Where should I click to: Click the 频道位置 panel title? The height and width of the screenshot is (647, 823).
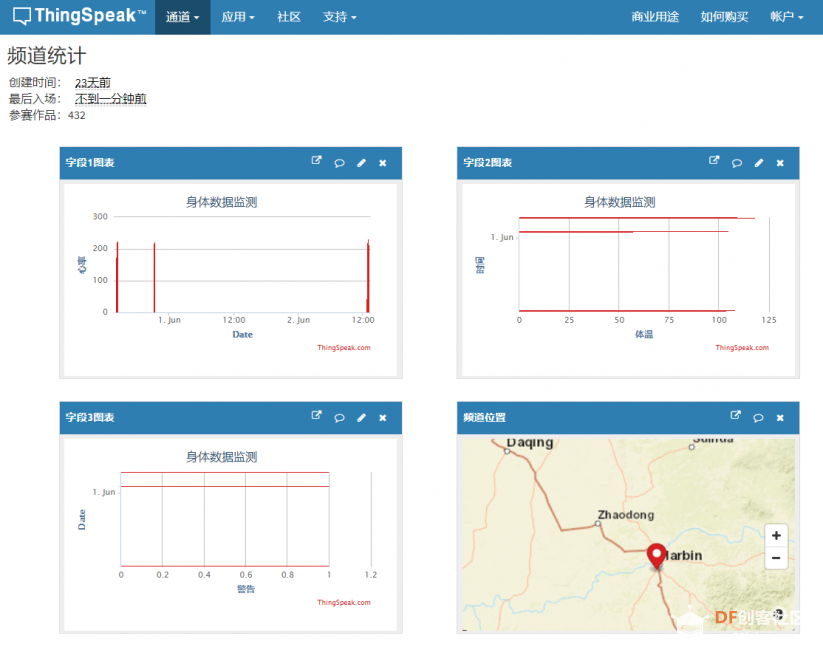[x=484, y=417]
